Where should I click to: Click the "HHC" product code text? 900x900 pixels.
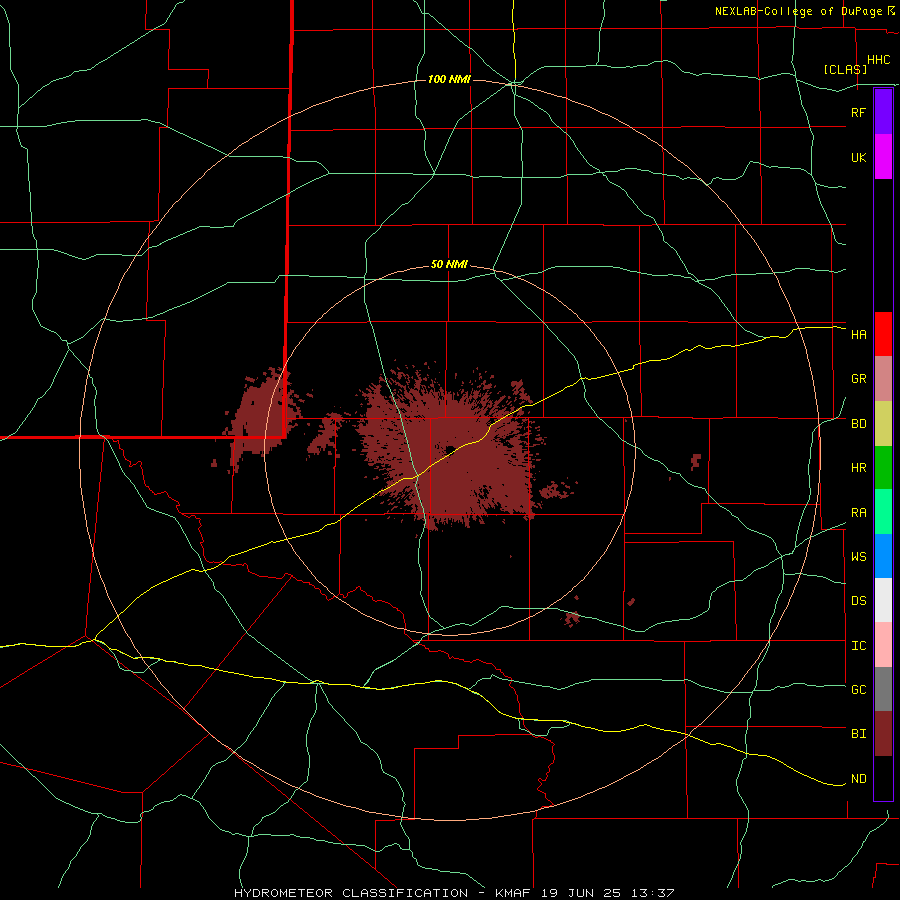pos(878,60)
